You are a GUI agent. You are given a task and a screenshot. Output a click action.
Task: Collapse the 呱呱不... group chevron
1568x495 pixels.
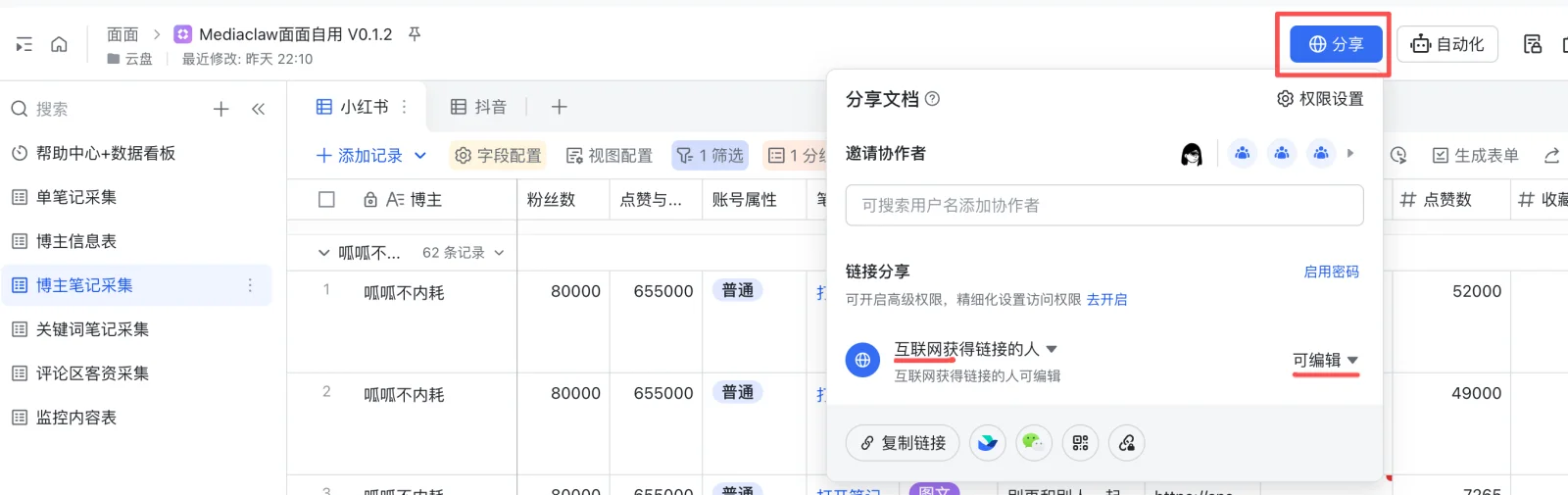pyautogui.click(x=324, y=253)
